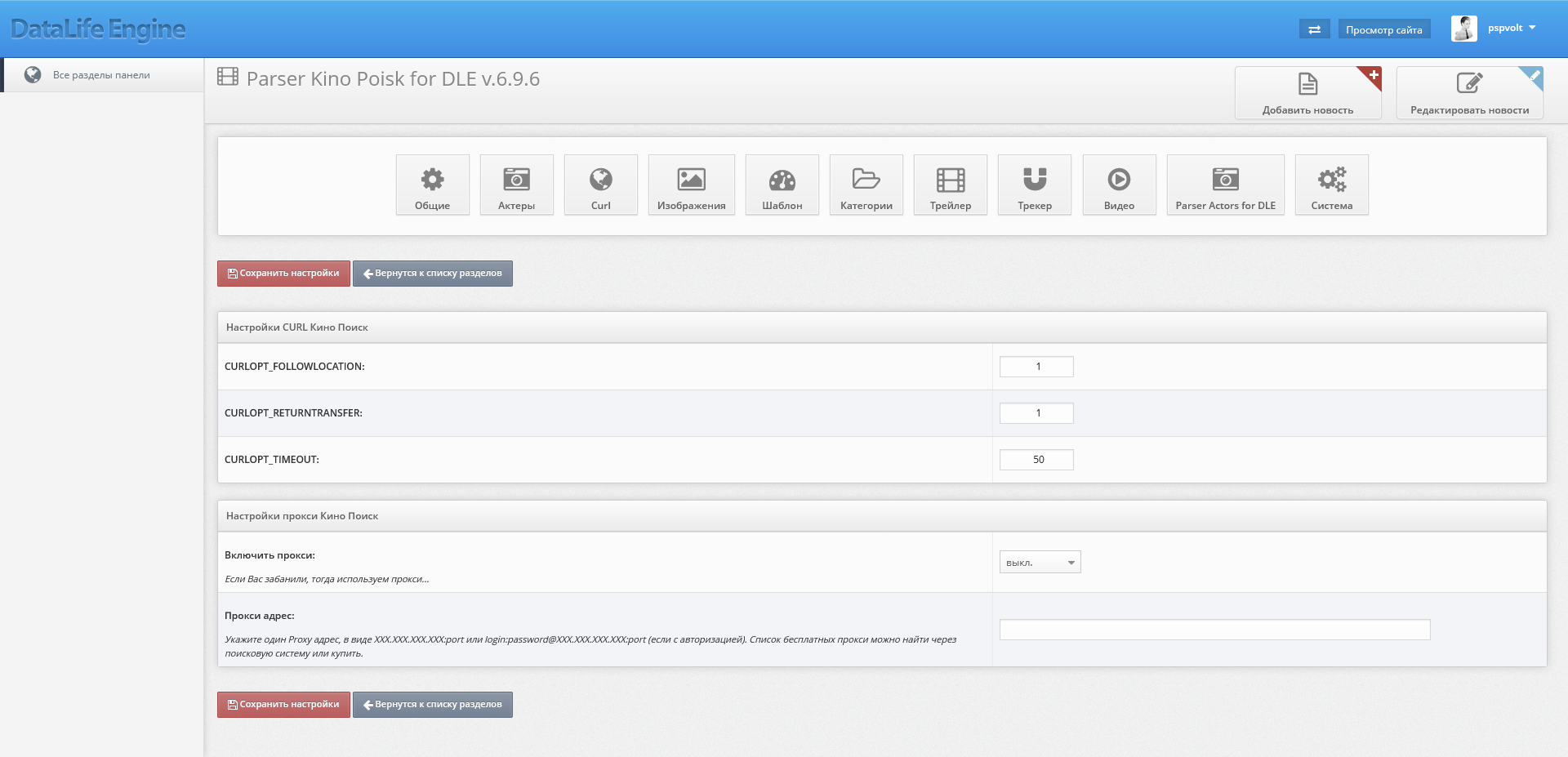Image resolution: width=1568 pixels, height=757 pixels.
Task: Focus the CURLOPT_RETURNTRANSFER value field
Action: click(1036, 413)
